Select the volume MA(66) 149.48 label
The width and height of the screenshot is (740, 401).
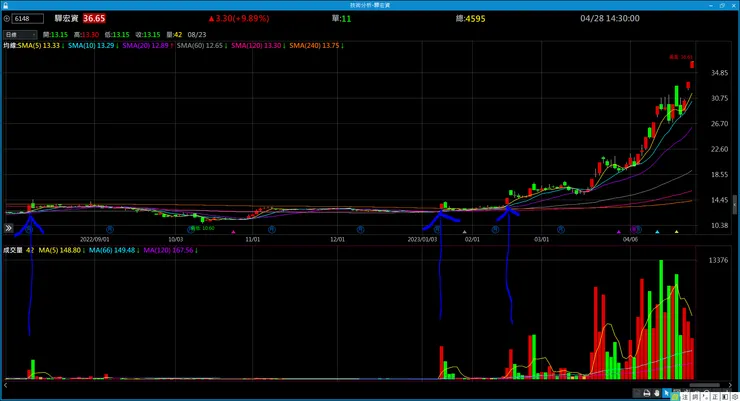click(x=114, y=250)
